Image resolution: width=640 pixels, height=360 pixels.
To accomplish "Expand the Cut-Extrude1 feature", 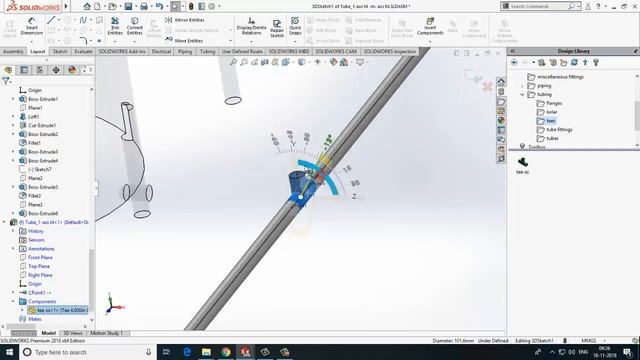I will click(x=13, y=125).
